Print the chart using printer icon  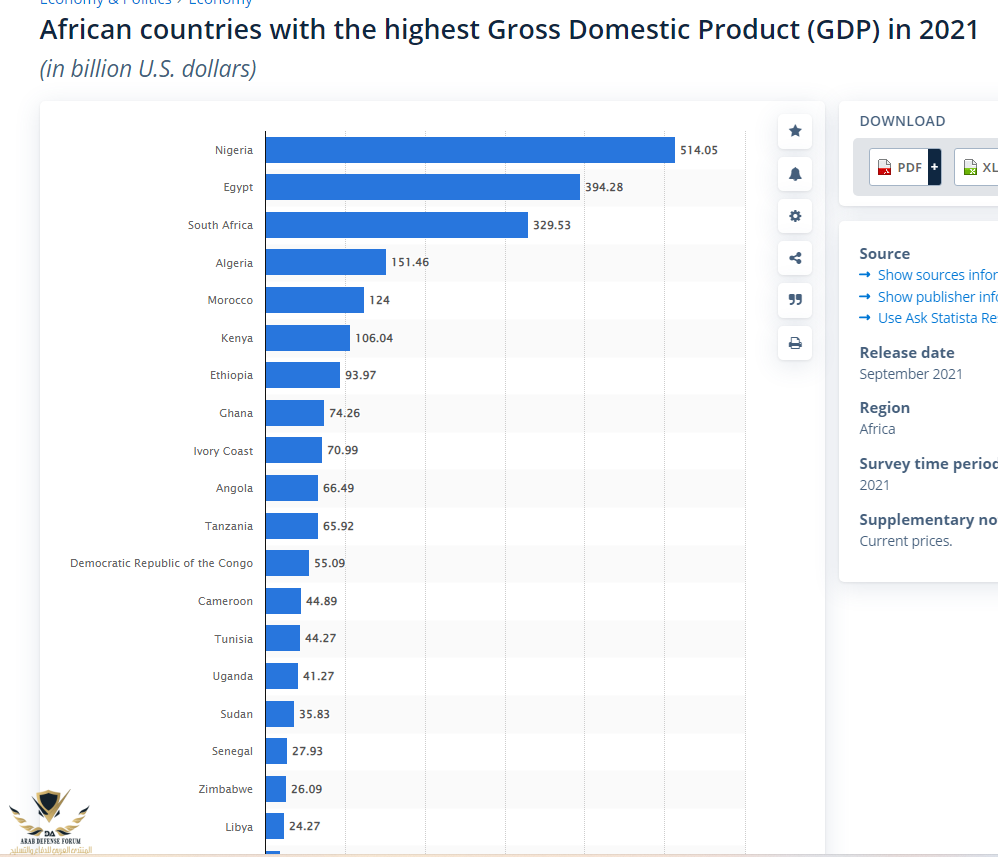coord(795,343)
